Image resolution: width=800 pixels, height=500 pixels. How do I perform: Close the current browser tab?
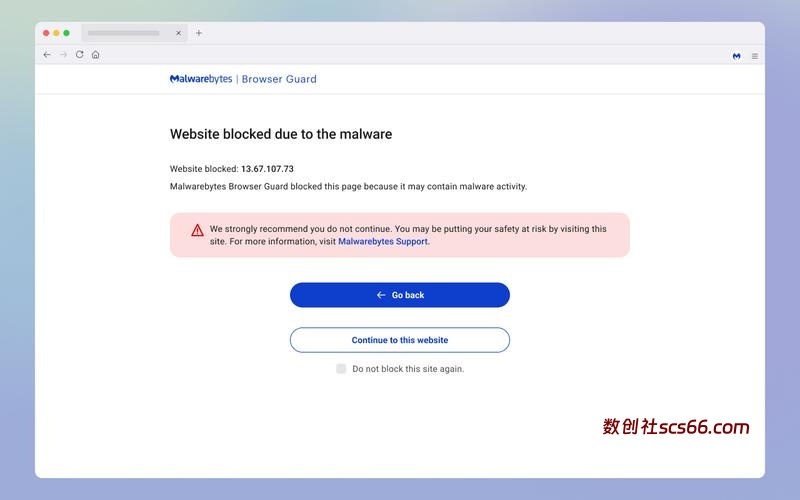click(179, 33)
